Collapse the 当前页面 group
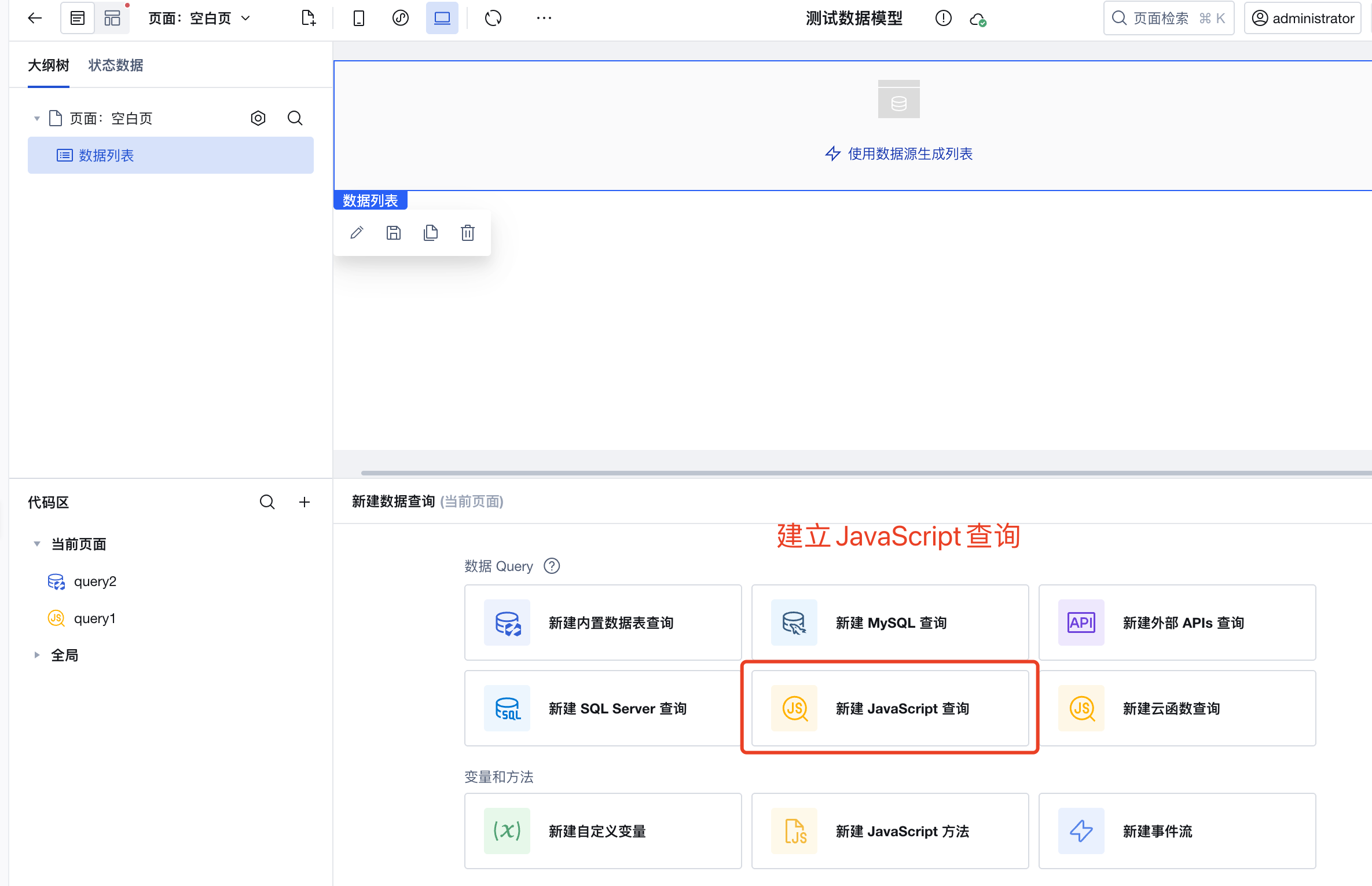The width and height of the screenshot is (1372, 886). pyautogui.click(x=36, y=544)
